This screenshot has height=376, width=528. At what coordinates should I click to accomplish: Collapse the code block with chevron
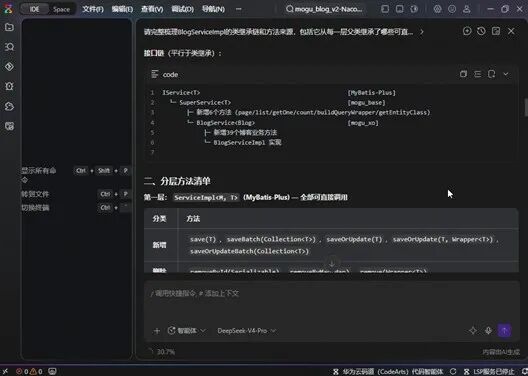click(x=506, y=74)
